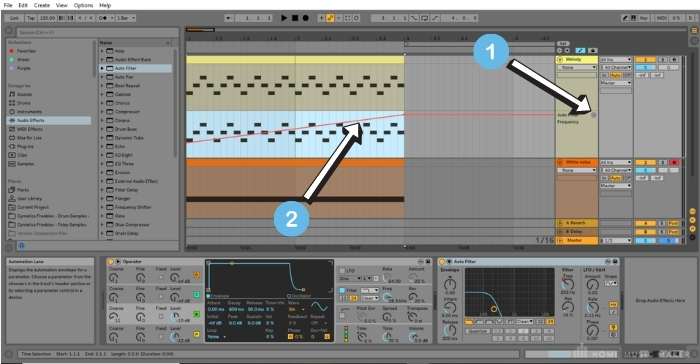Viewport: 700px width, 364px height.
Task: Enable the Draw Mode pencil icon
Action: click(625, 18)
